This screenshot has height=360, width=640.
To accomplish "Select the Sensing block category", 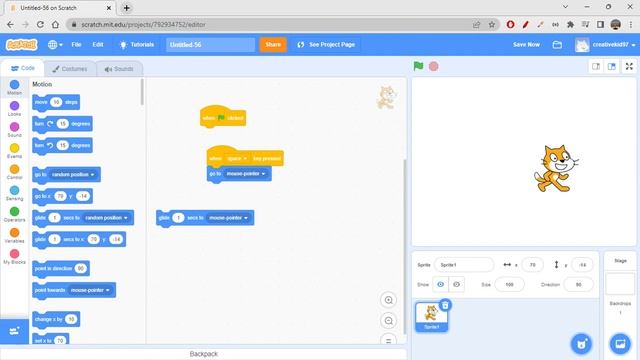I will click(x=14, y=193).
